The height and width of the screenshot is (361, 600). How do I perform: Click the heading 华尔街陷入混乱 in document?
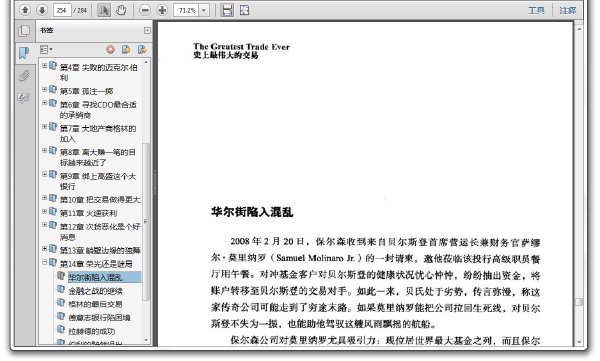(x=252, y=212)
